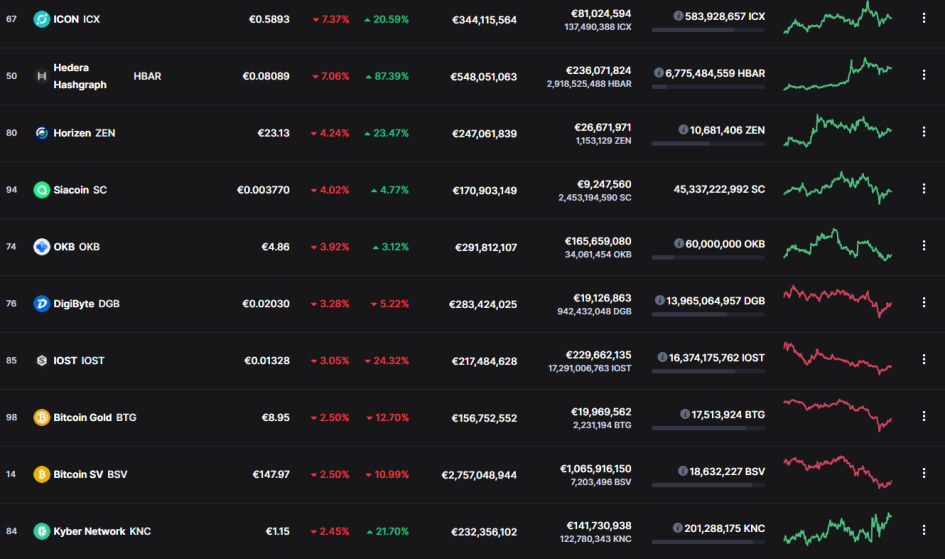Open the three-dot menu for Kyber Network
Viewport: 945px width, 559px height.
point(924,529)
